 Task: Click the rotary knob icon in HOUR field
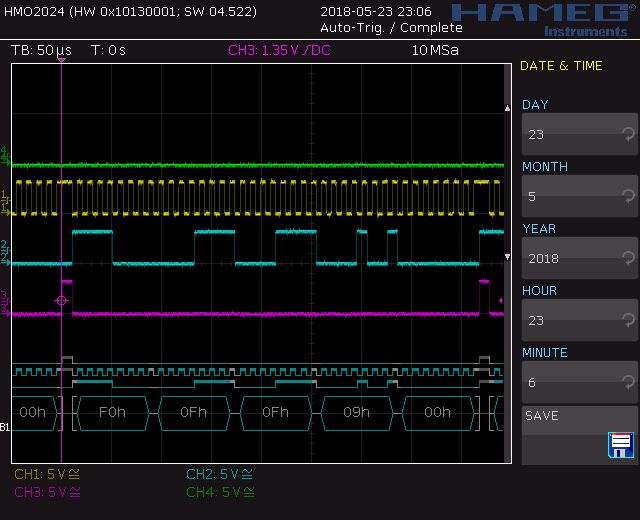[627, 320]
